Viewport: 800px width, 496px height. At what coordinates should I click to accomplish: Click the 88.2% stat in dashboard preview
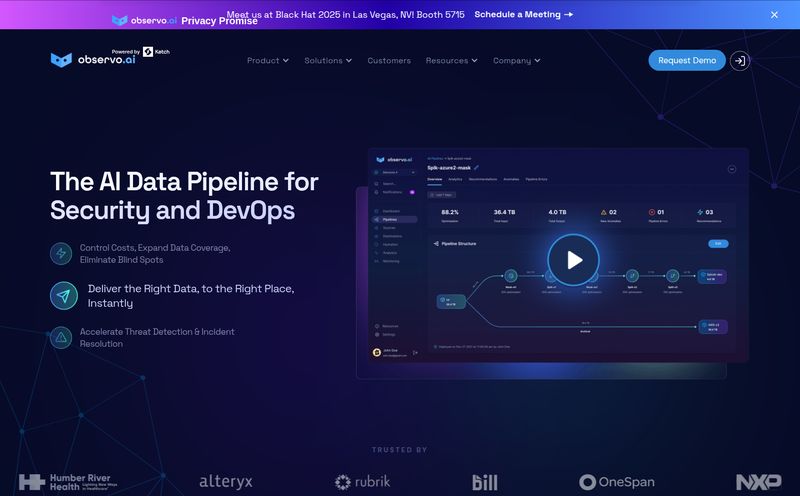point(450,212)
